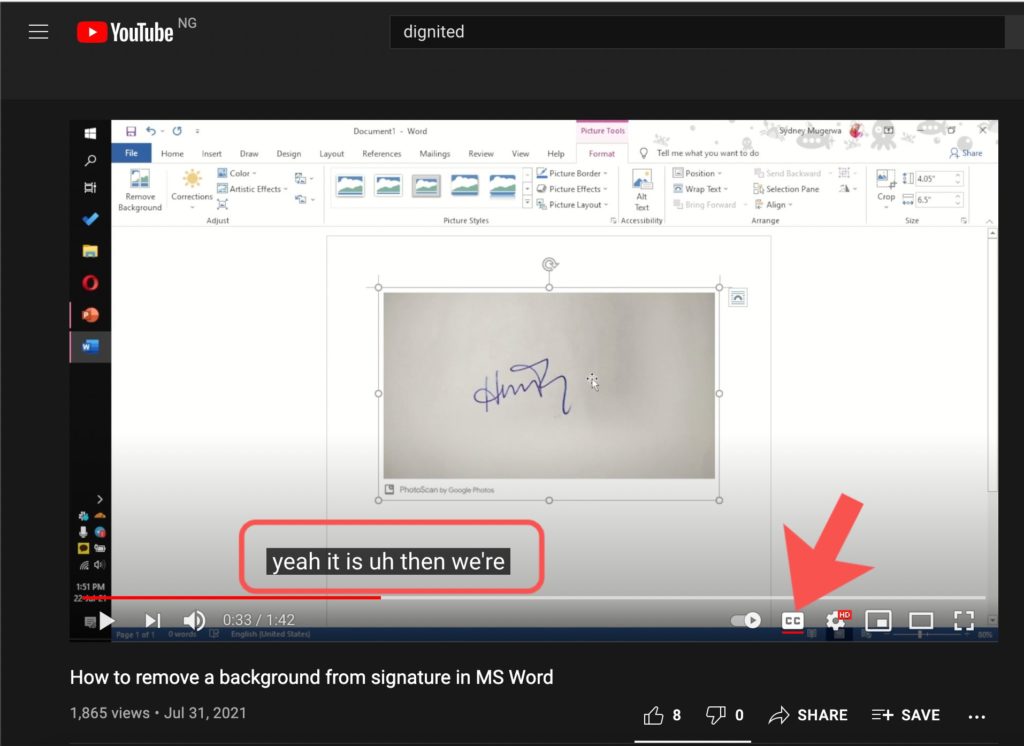Click the SAVE to playlist button

906,715
